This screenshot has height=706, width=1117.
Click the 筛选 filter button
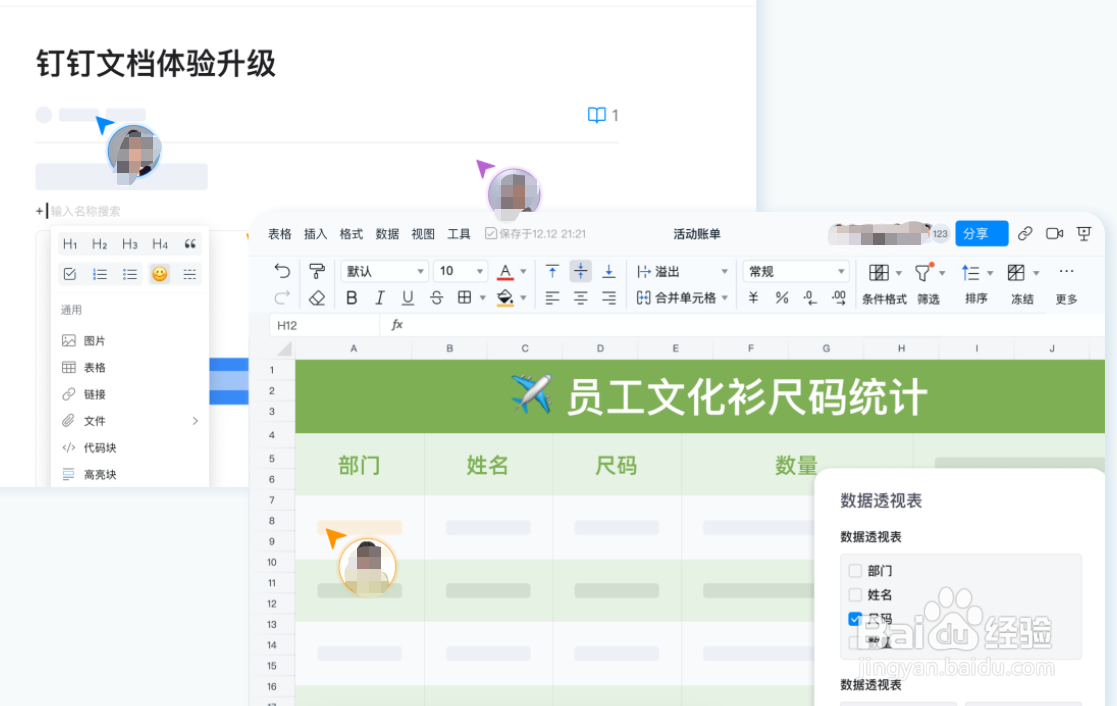[x=928, y=284]
